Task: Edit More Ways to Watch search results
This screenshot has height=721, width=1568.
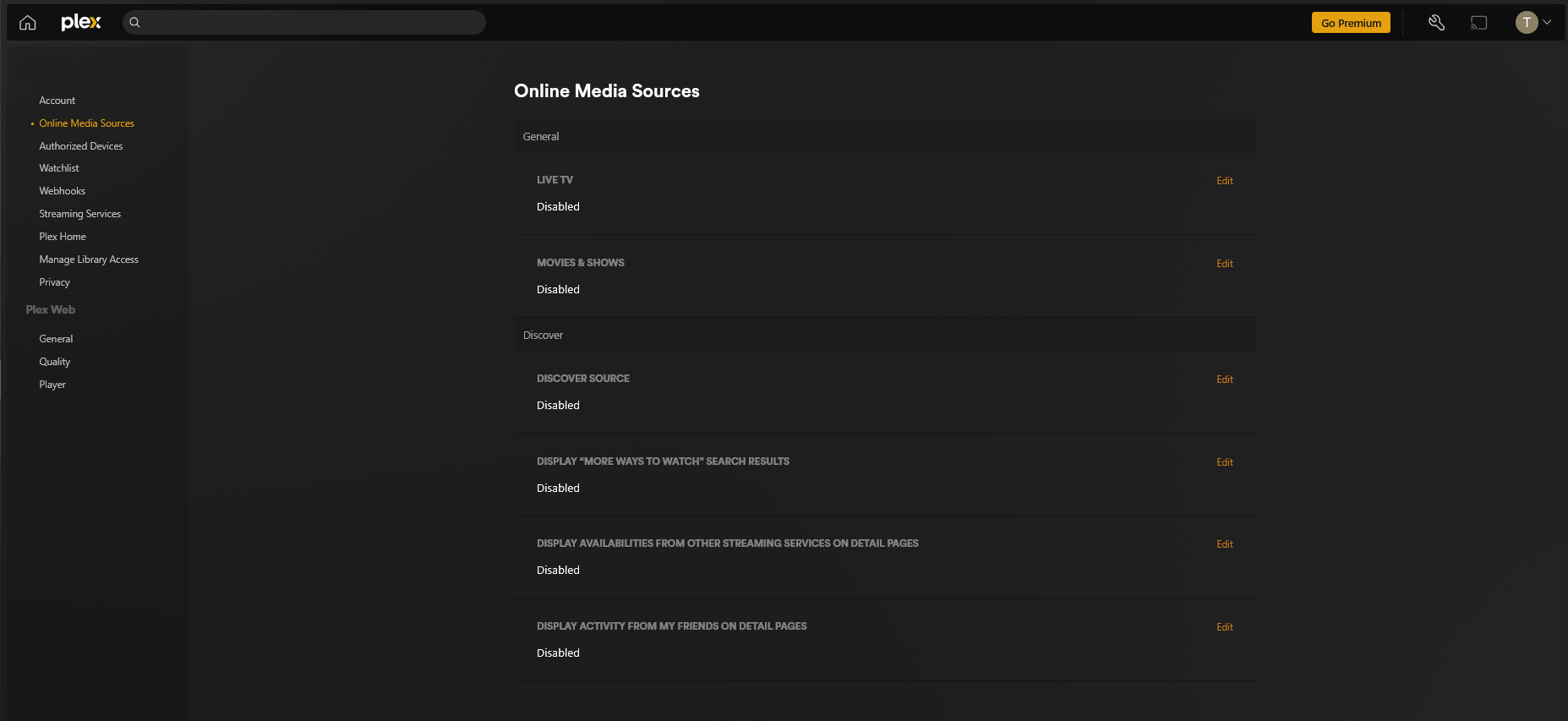Action: (x=1224, y=462)
